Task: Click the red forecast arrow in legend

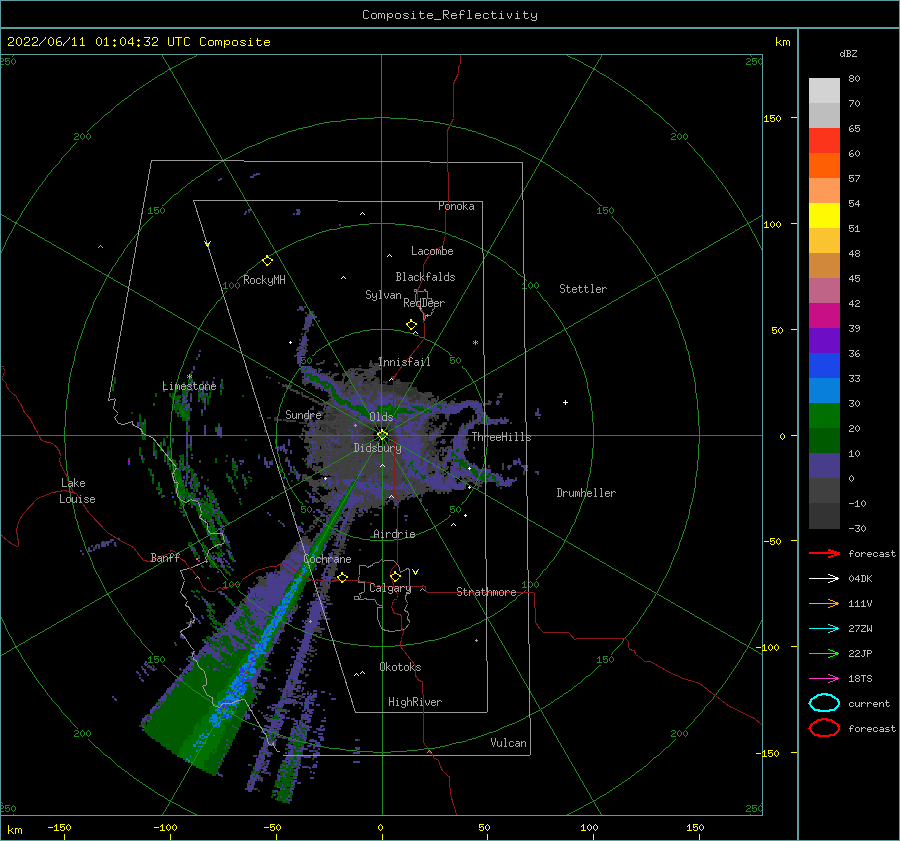Action: tap(824, 553)
